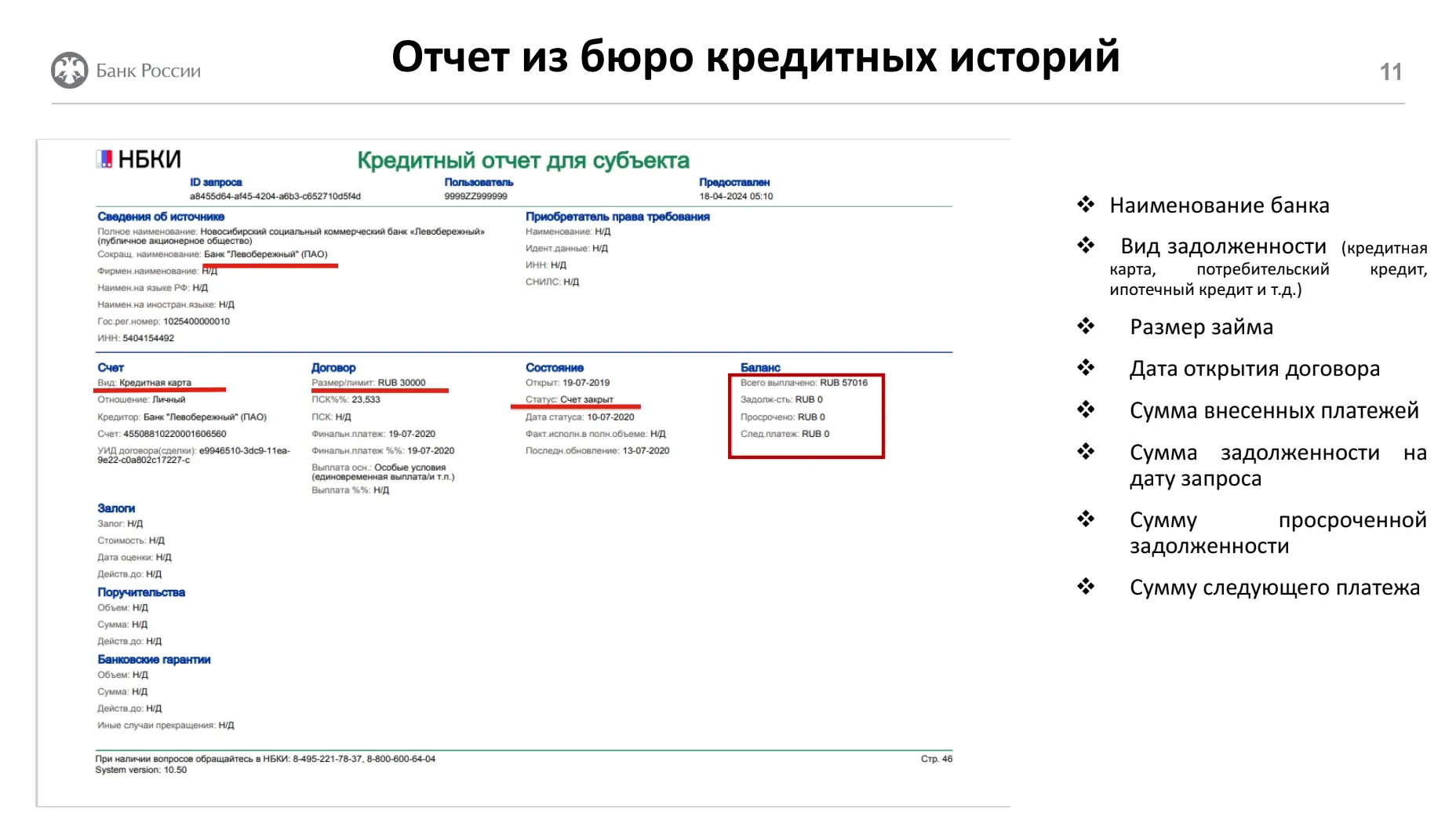
Task: Click 'Сумма задолженности на дату запроса' item
Action: click(1278, 465)
